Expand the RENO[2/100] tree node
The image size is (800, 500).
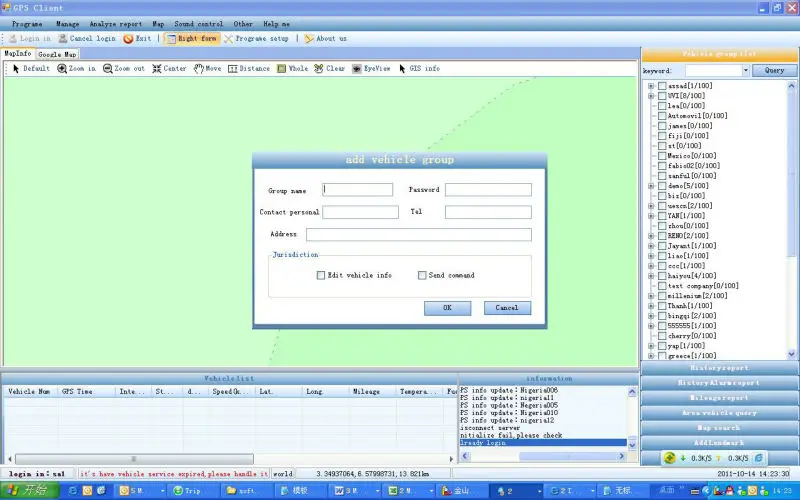pyautogui.click(x=651, y=236)
